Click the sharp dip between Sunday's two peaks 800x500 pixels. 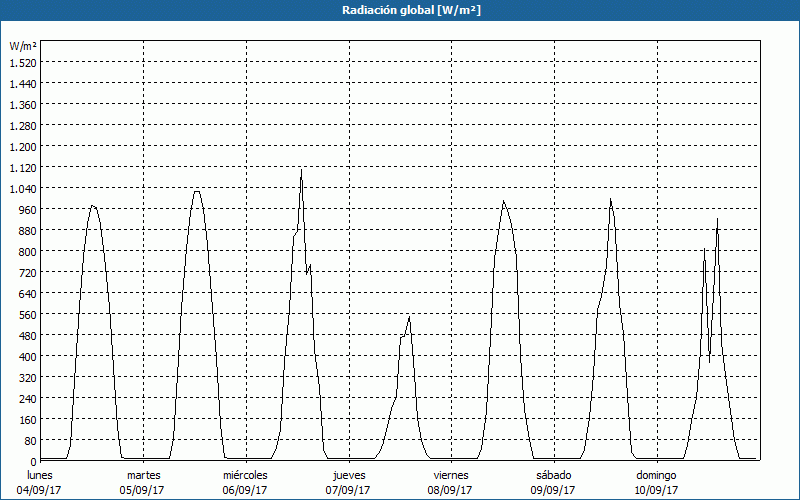pos(710,360)
